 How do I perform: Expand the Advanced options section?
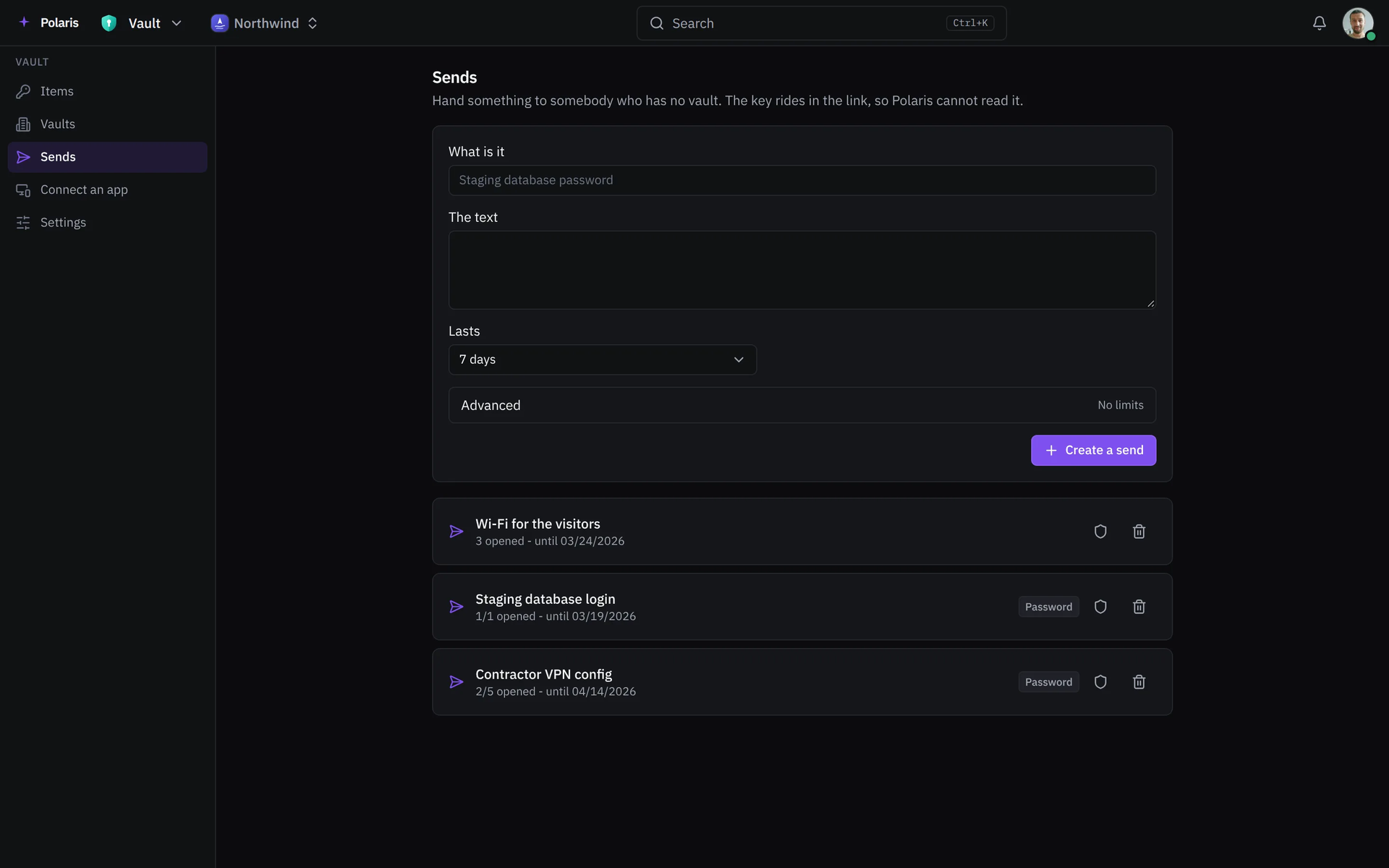point(802,405)
